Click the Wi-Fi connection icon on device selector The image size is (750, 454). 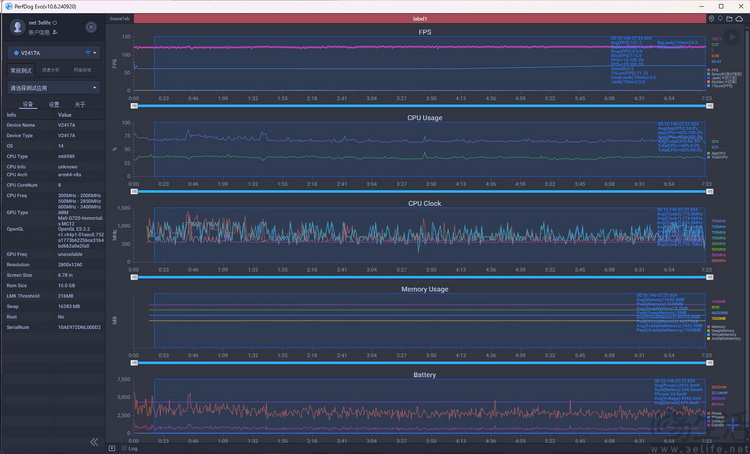88,53
